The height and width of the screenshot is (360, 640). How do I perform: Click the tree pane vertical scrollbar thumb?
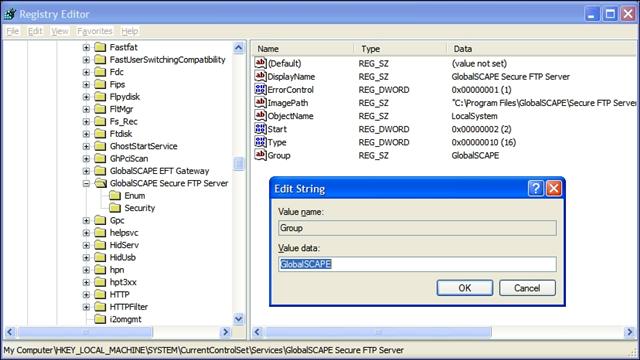point(239,164)
